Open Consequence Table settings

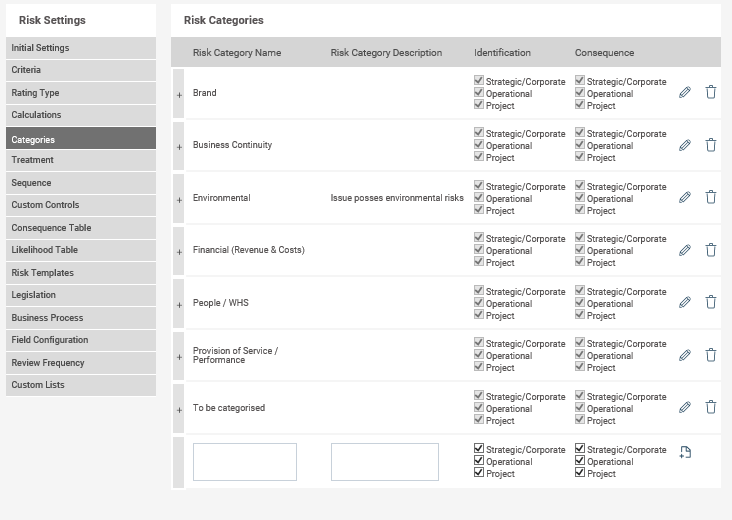tap(81, 228)
